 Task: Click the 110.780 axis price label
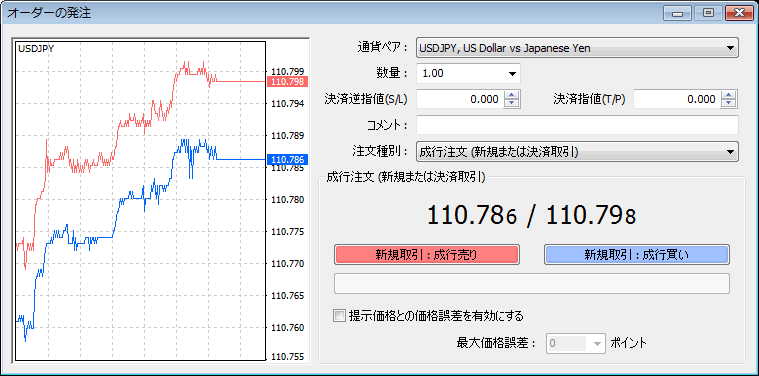(x=288, y=200)
